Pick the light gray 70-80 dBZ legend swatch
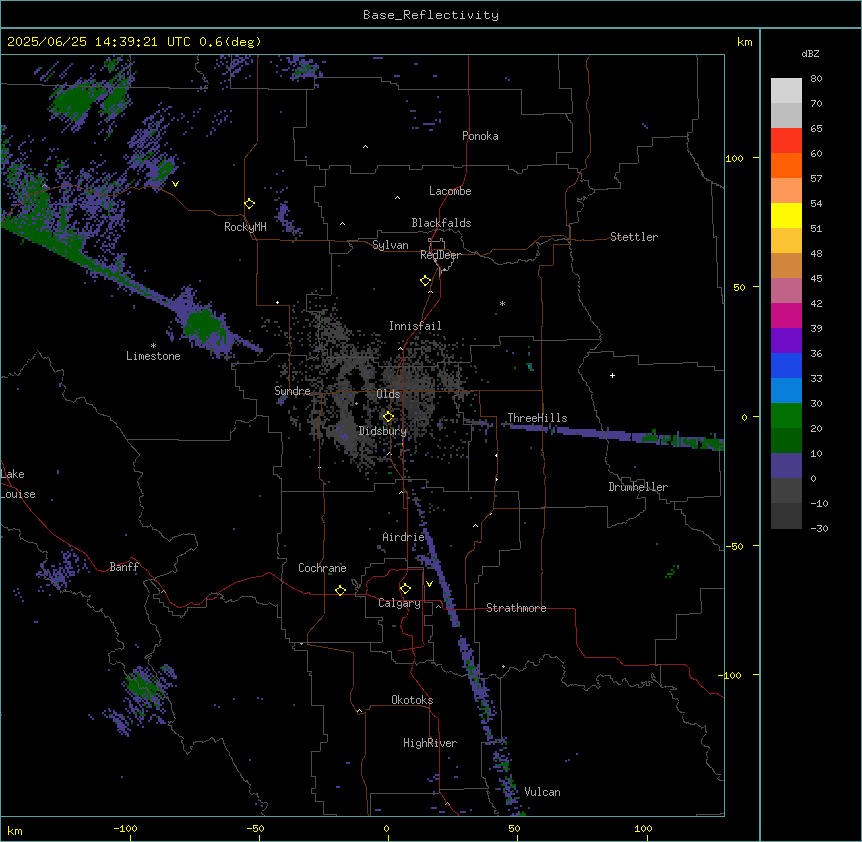Image resolution: width=862 pixels, height=842 pixels. 786,91
